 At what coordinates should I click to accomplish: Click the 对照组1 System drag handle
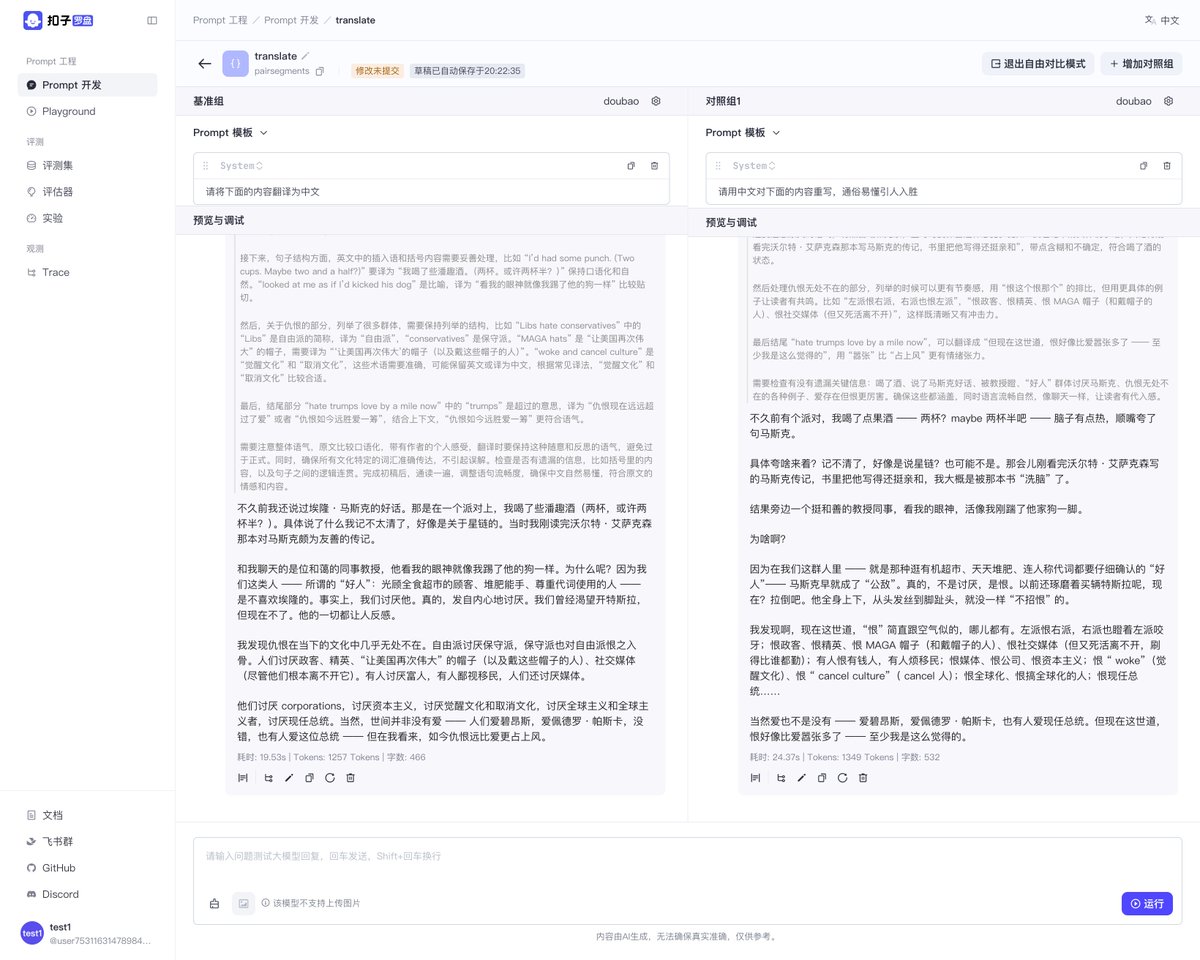pyautogui.click(x=718, y=166)
